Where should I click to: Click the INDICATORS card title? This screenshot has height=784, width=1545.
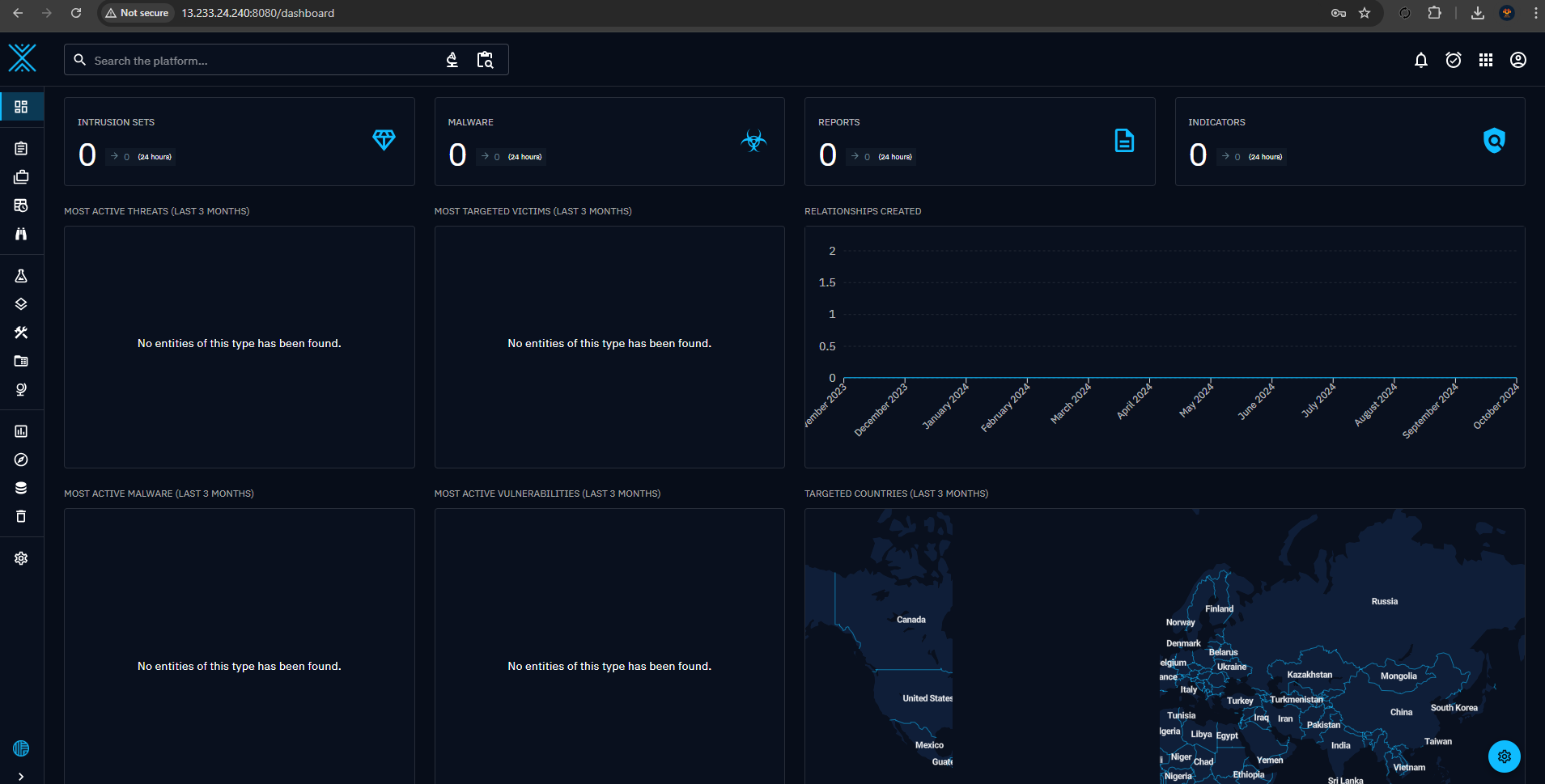[1216, 122]
